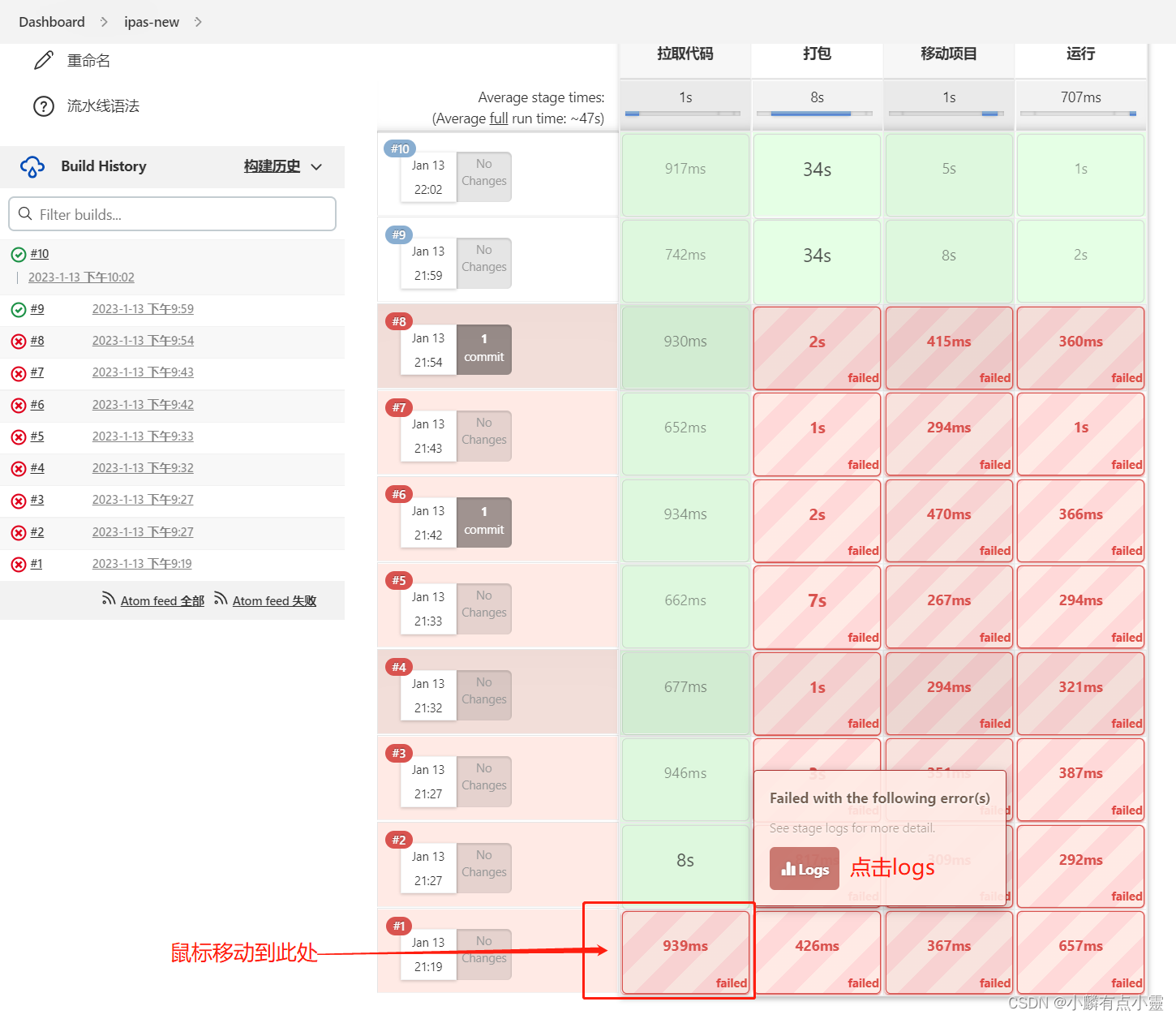This screenshot has height=1019, width=1176.
Task: Click the RSS icon next to Atom feed 全部
Action: [x=109, y=599]
